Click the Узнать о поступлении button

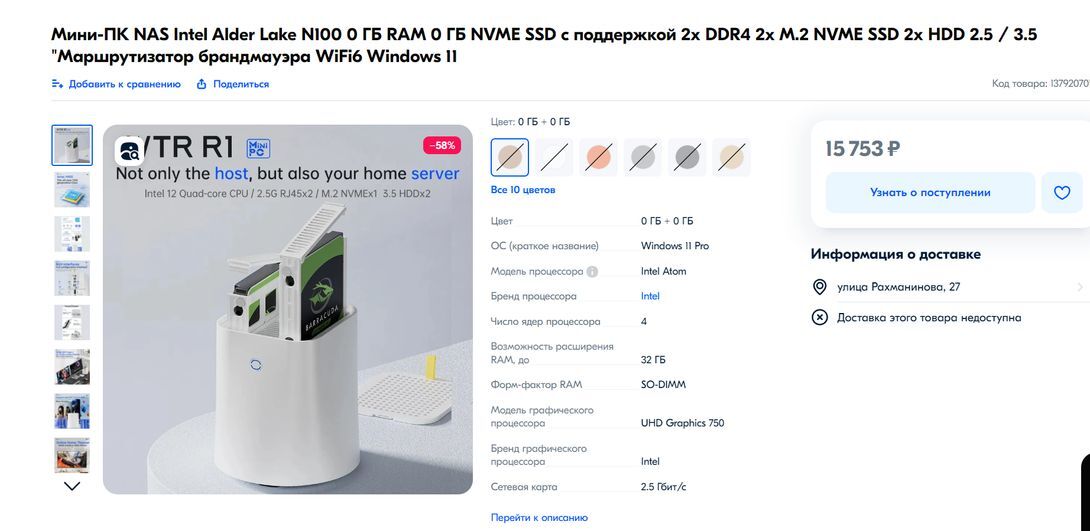coord(930,193)
